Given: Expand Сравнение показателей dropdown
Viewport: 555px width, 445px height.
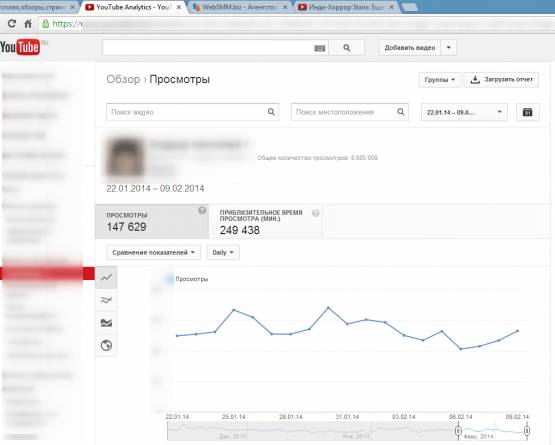Looking at the screenshot, I should pyautogui.click(x=153, y=252).
